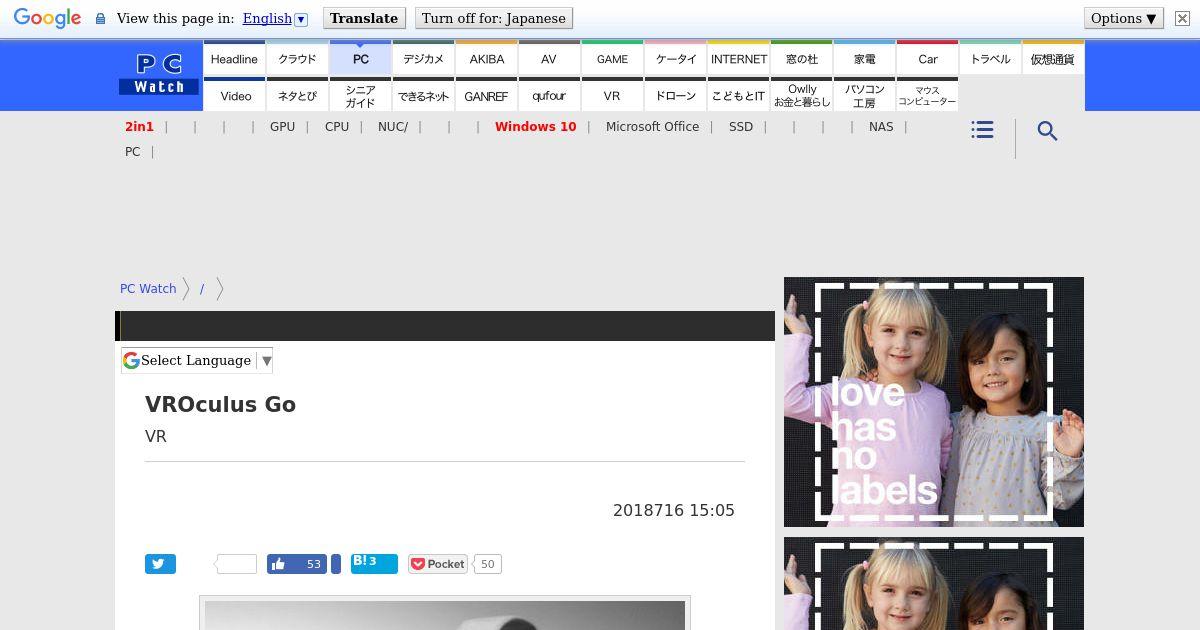This screenshot has width=1200, height=630.
Task: Open the できるネット tab
Action: (x=423, y=95)
